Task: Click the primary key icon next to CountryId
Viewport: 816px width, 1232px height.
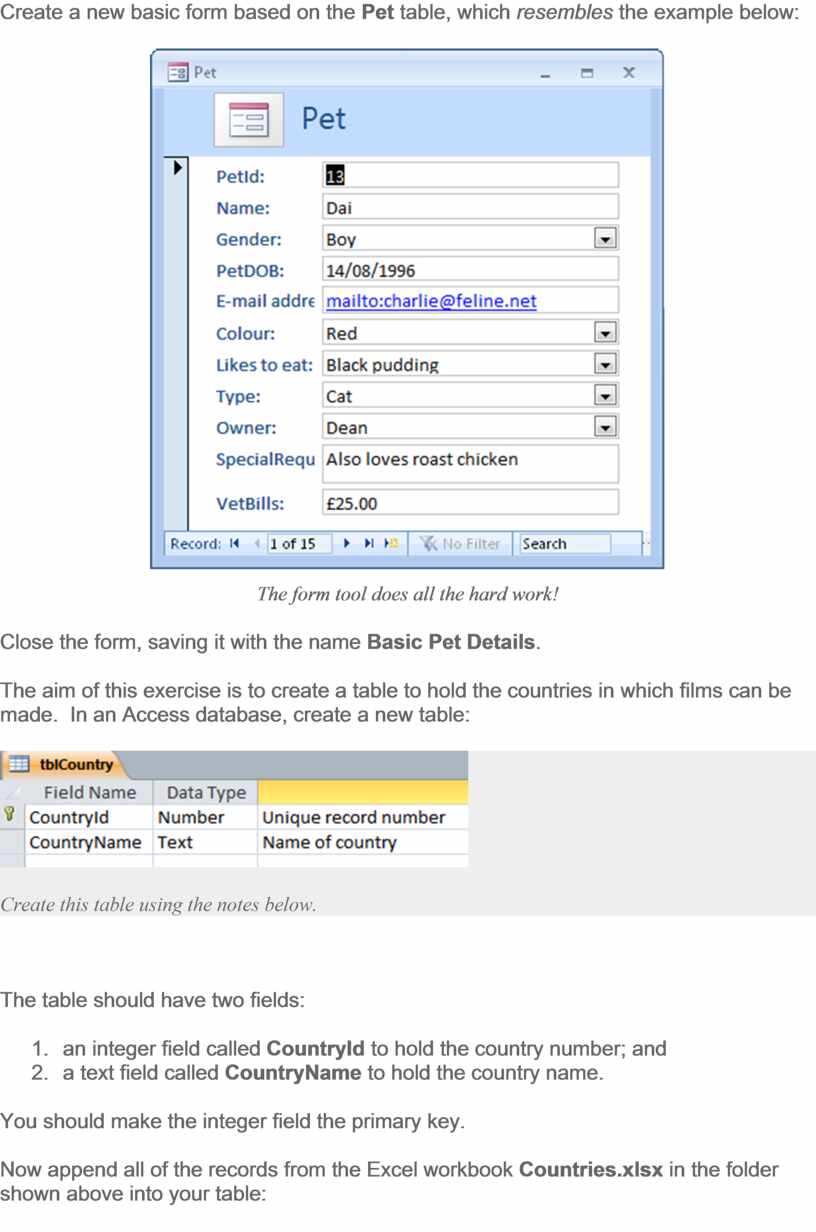Action: coord(11,817)
